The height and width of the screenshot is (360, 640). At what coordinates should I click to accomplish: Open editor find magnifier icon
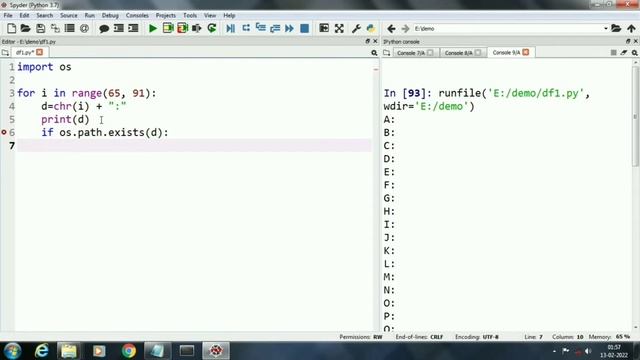coord(374,53)
